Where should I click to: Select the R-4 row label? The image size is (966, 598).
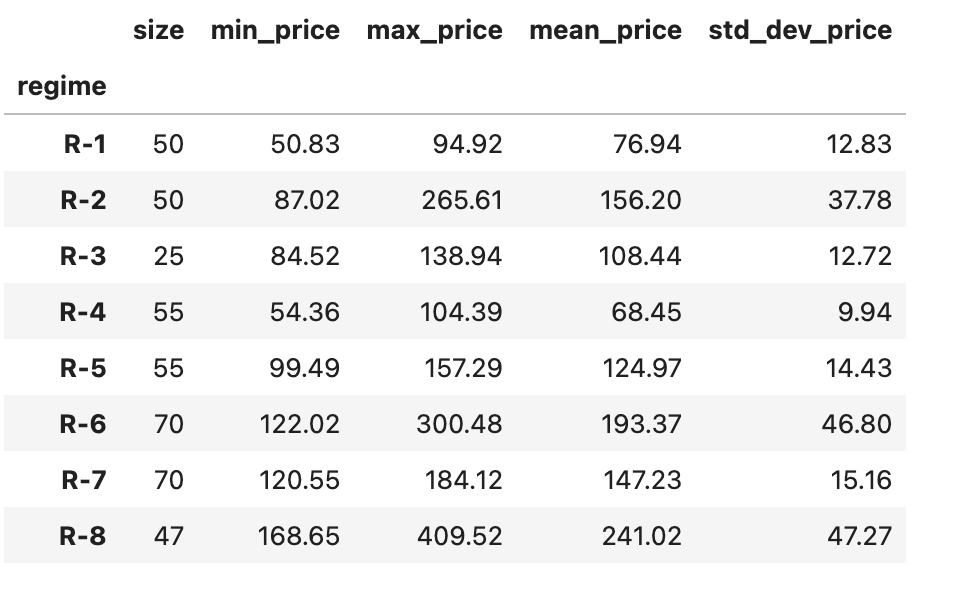[83, 312]
